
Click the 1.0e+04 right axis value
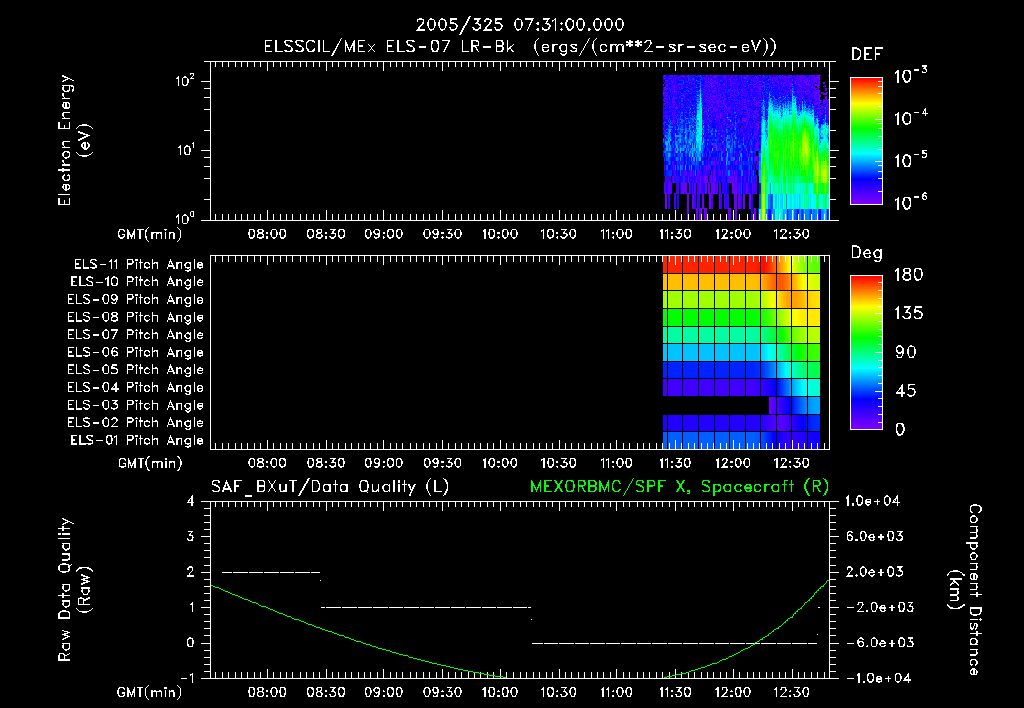coord(872,502)
